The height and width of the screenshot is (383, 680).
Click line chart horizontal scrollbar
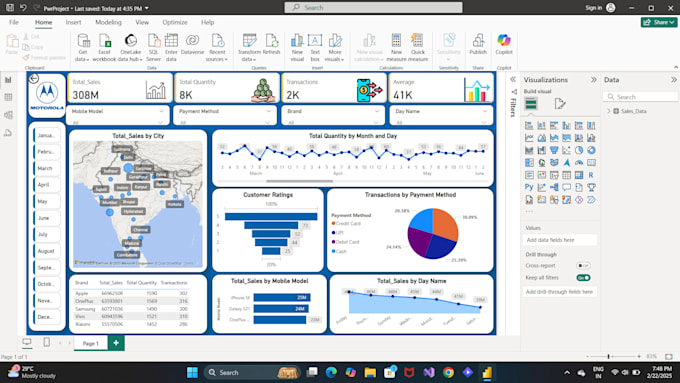[300, 181]
